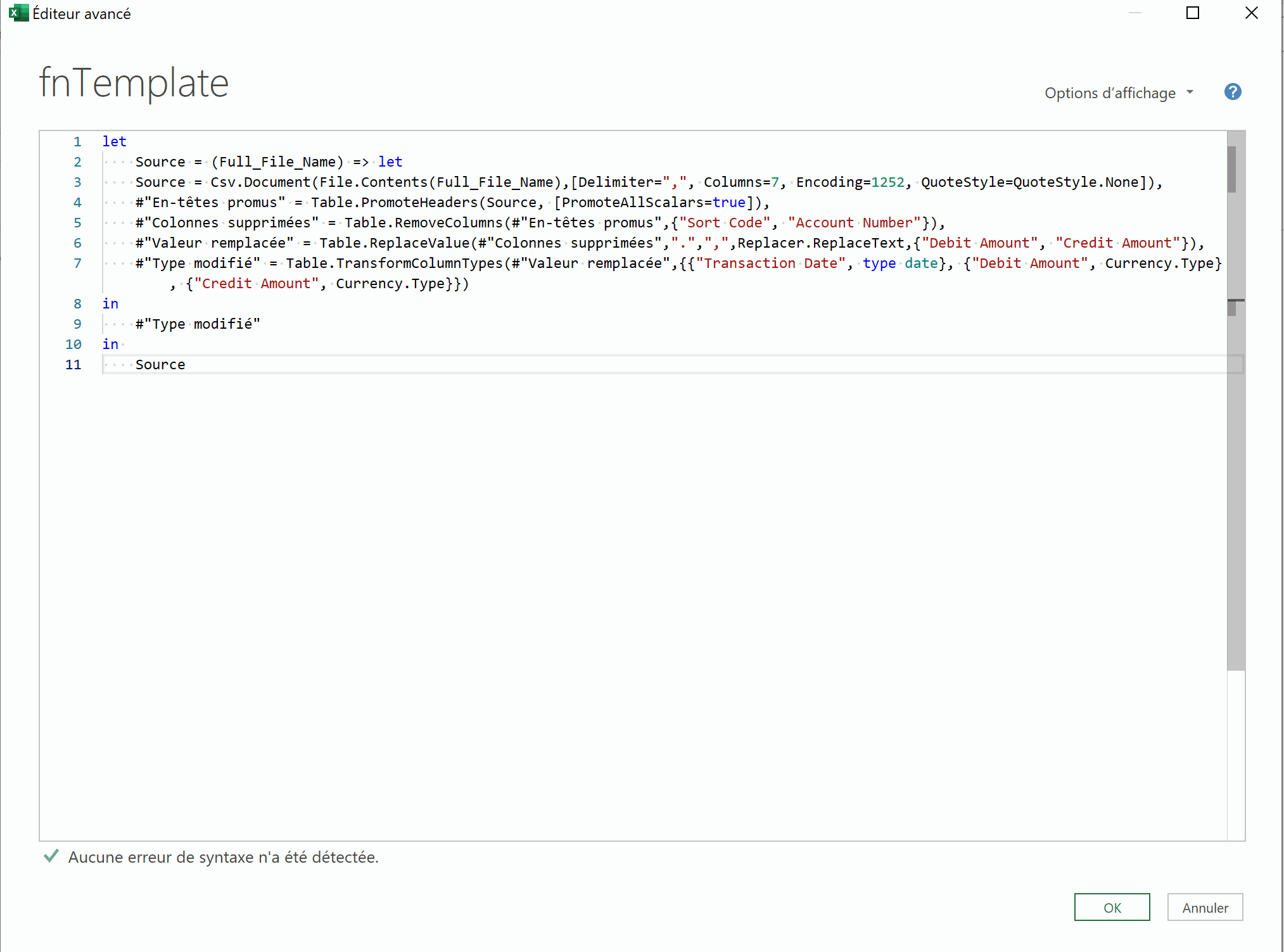The image size is (1284, 952).
Task: Minimize the advanced editor window
Action: pos(1135,13)
